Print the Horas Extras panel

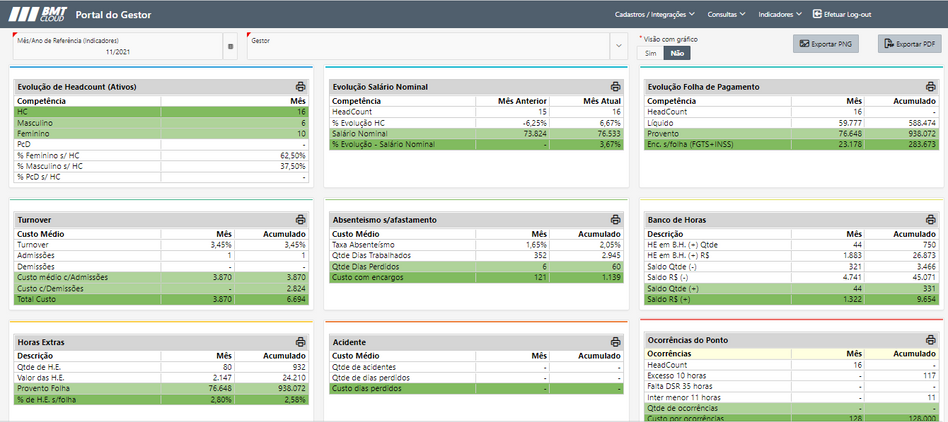click(300, 342)
